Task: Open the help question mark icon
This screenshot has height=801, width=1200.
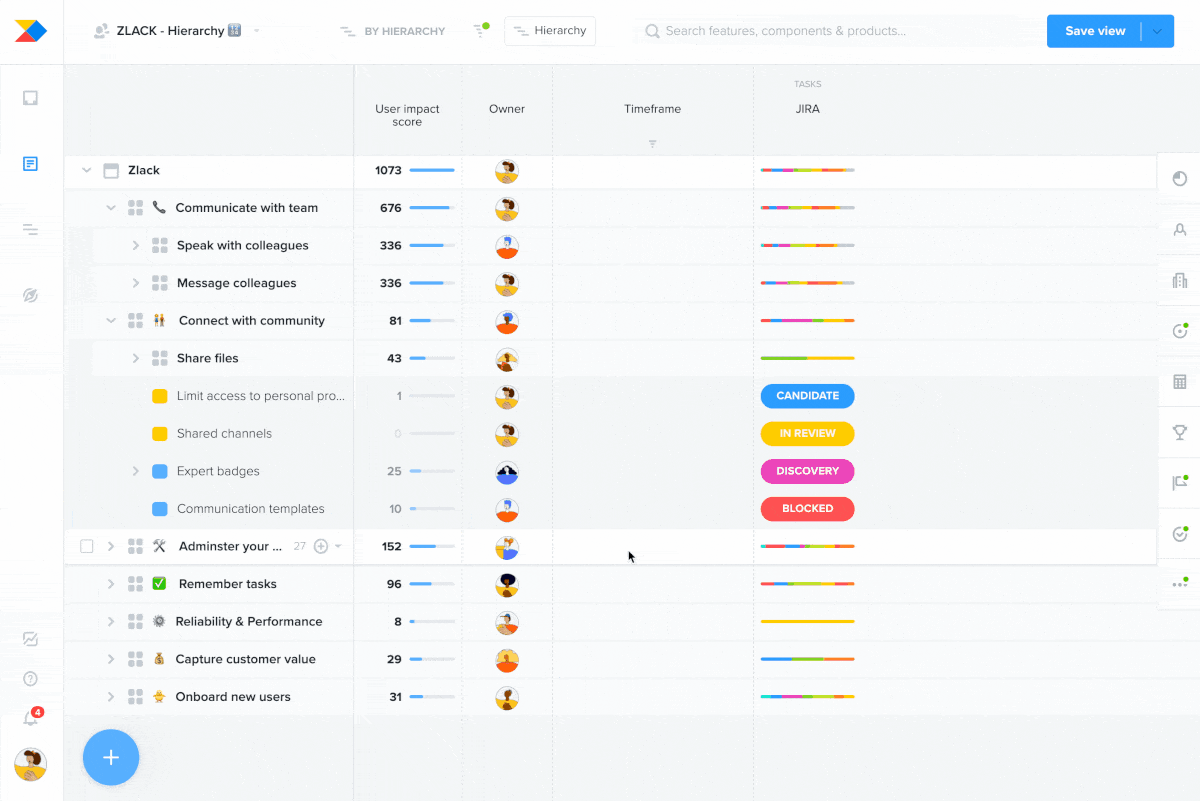Action: coord(31,679)
